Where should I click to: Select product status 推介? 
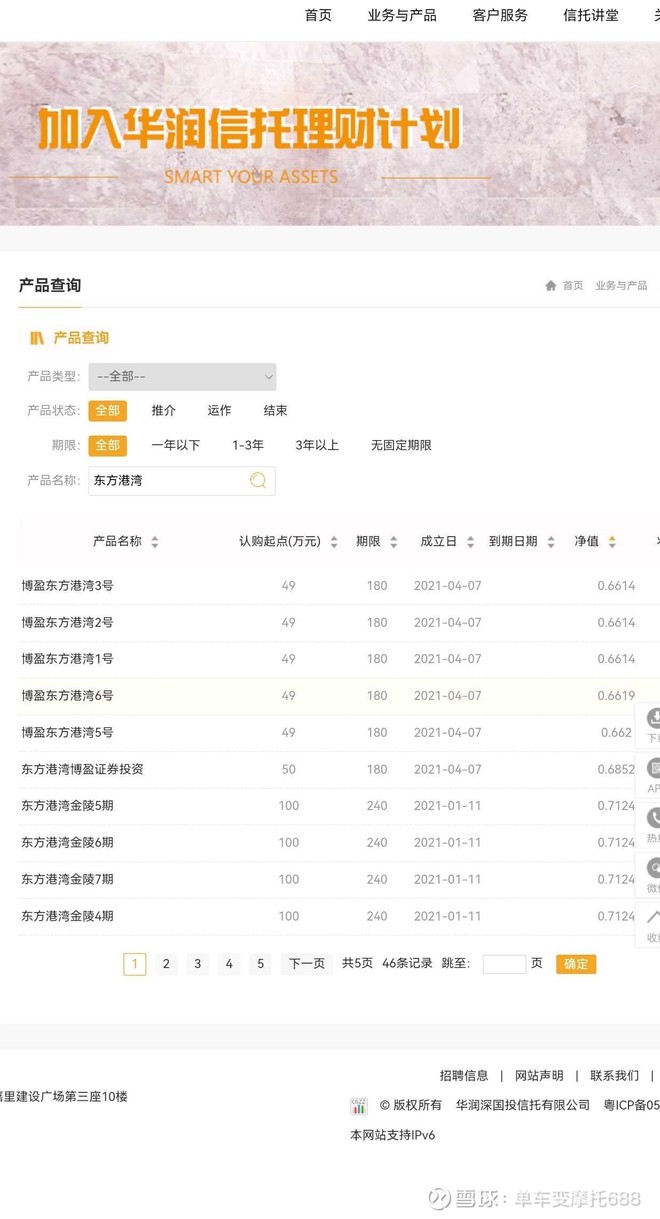pos(164,411)
